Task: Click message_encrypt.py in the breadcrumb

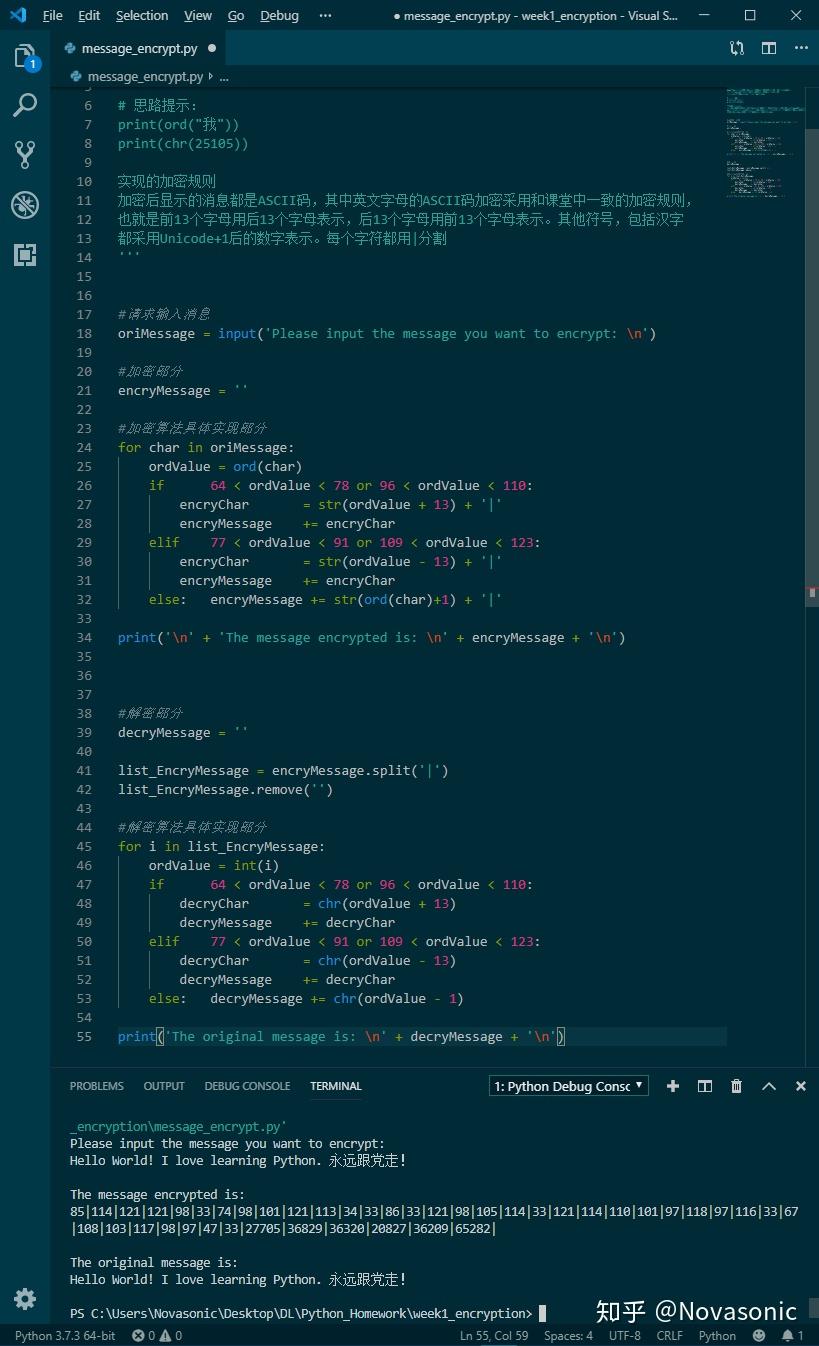Action: point(145,76)
